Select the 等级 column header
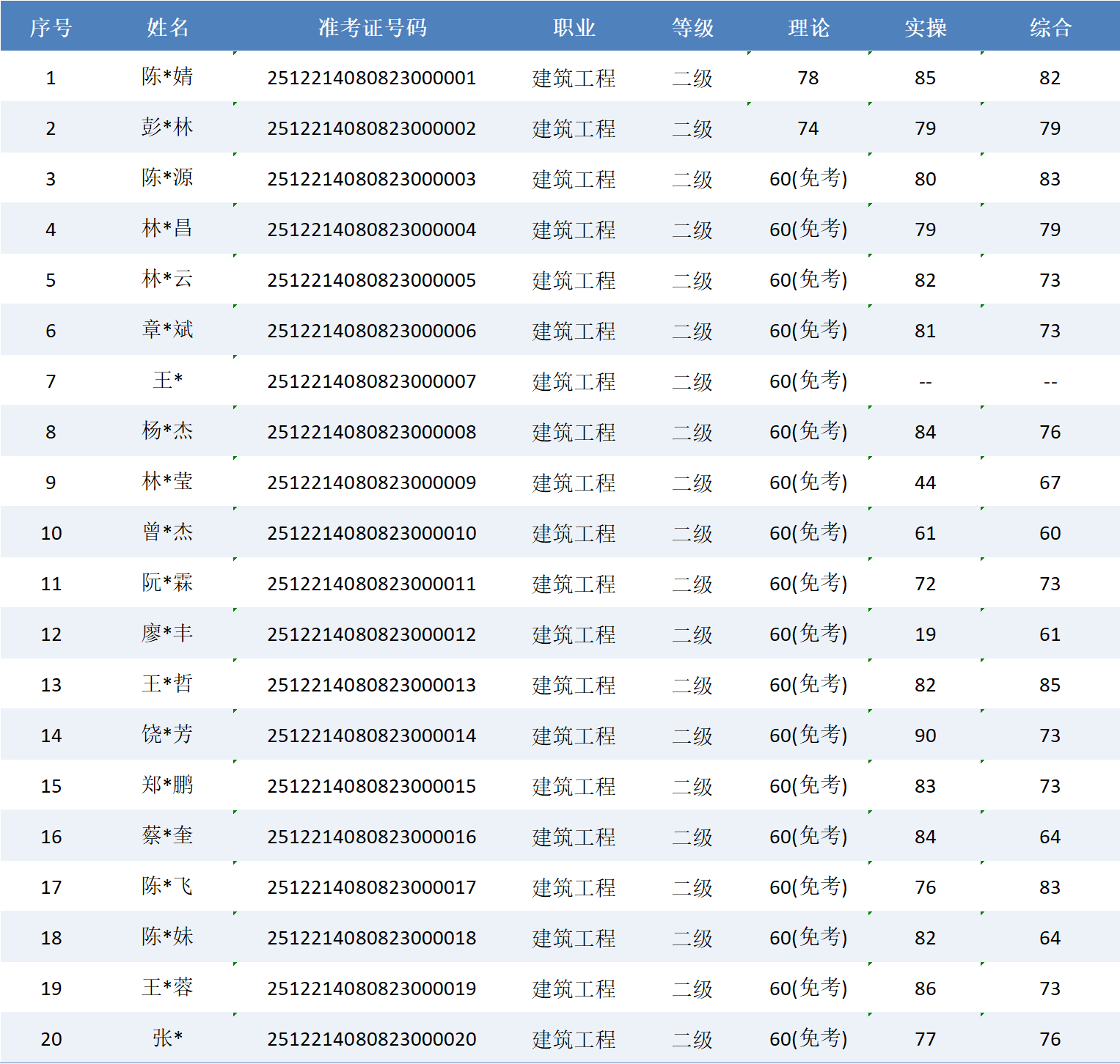 (x=692, y=27)
